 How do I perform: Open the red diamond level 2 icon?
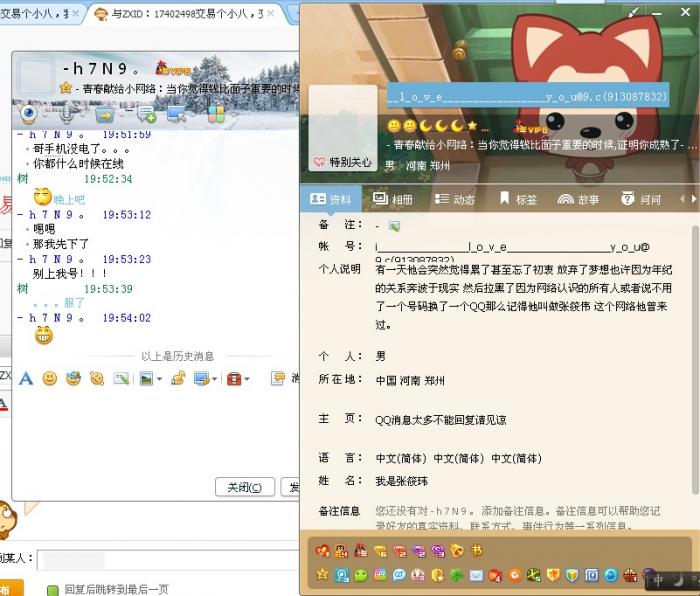400,551
